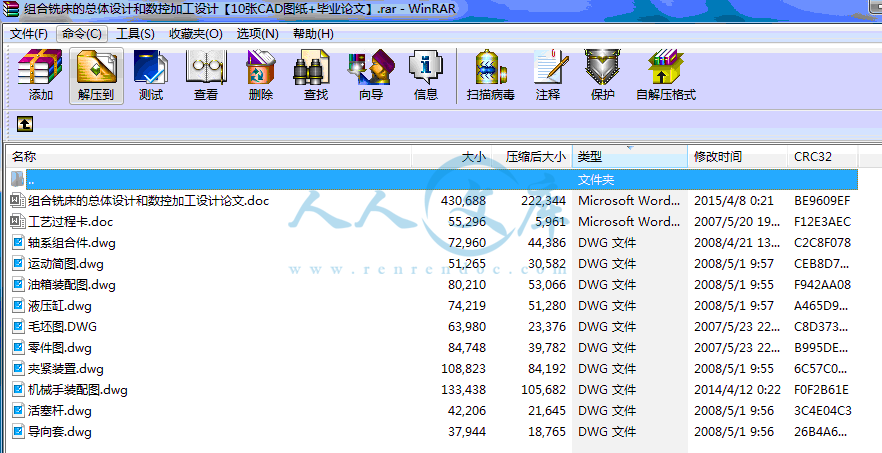
Task: Click the 解压到 (Extract To) toolbar icon
Action: pos(96,68)
